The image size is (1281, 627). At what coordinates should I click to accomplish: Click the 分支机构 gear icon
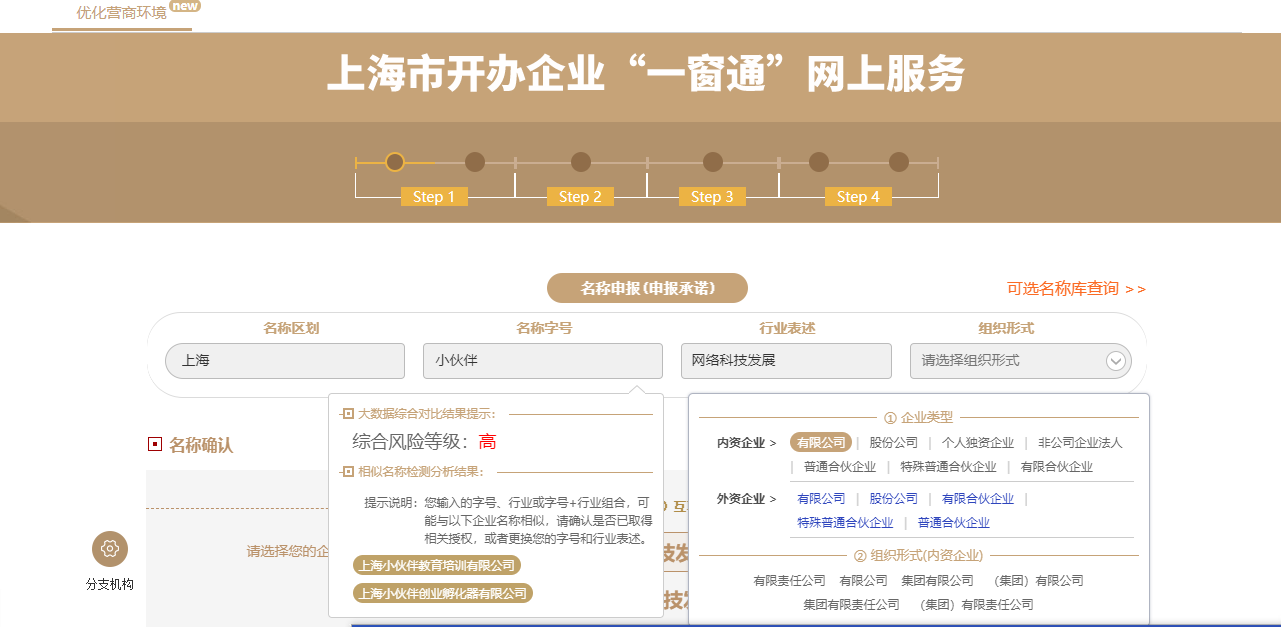pyautogui.click(x=108, y=549)
